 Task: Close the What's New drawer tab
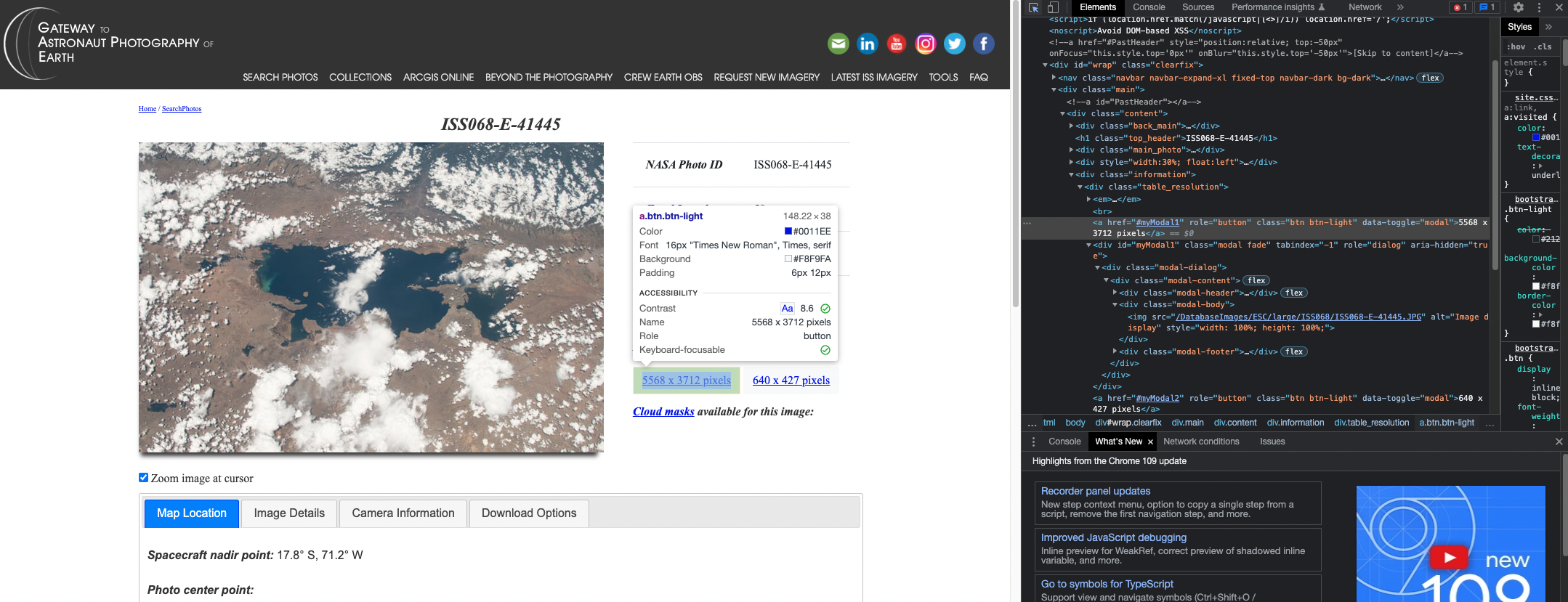[1150, 442]
